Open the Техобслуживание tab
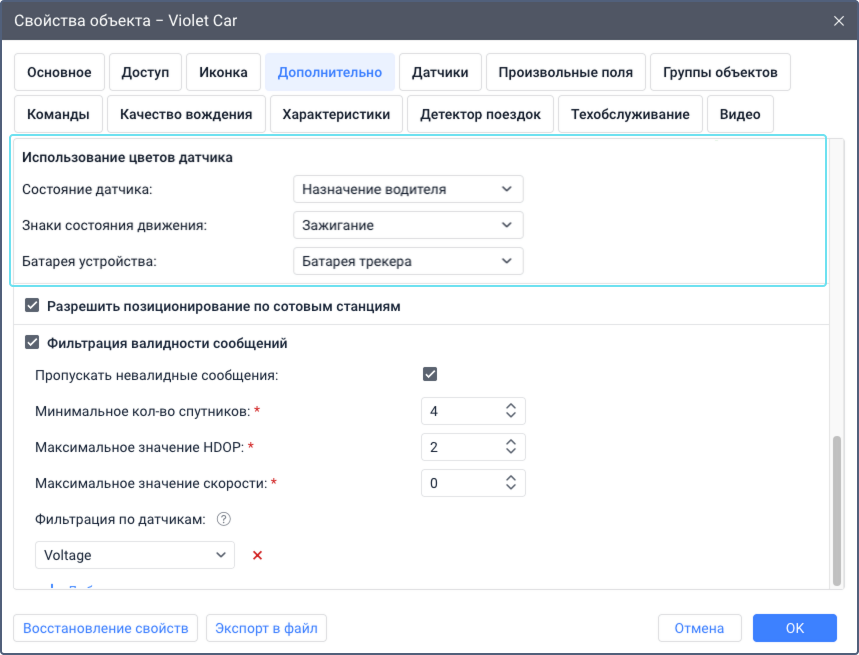Image resolution: width=859 pixels, height=655 pixels. (630, 114)
